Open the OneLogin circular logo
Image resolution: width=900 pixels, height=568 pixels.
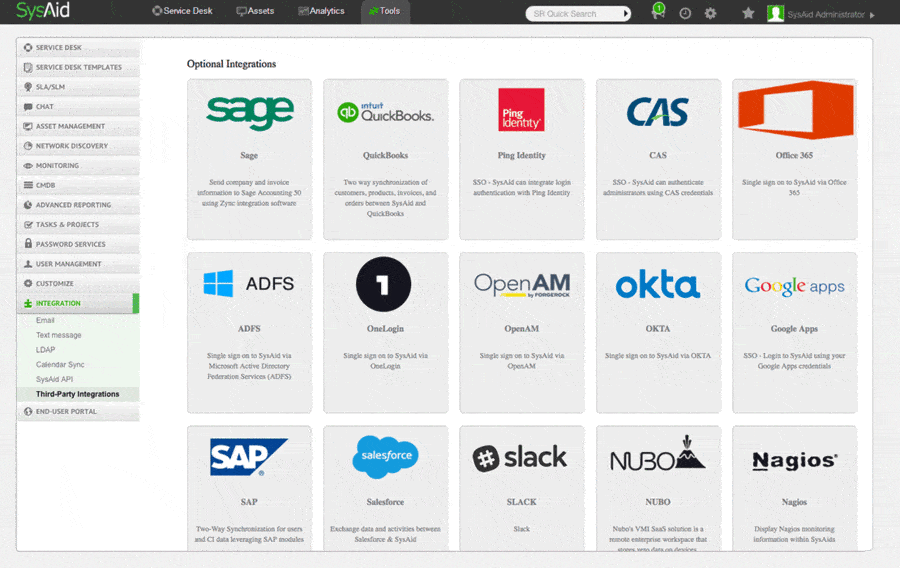(x=383, y=284)
